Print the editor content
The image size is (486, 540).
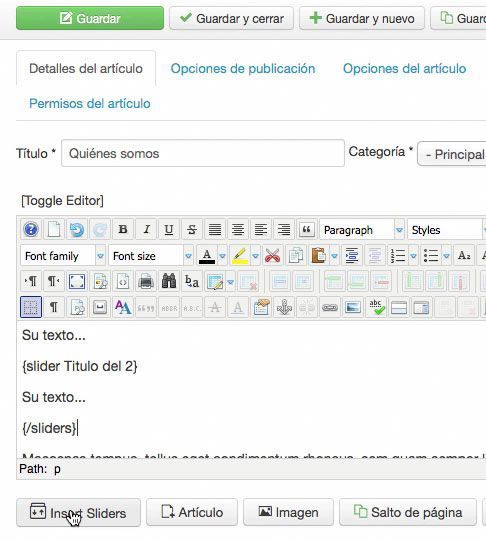click(x=146, y=281)
